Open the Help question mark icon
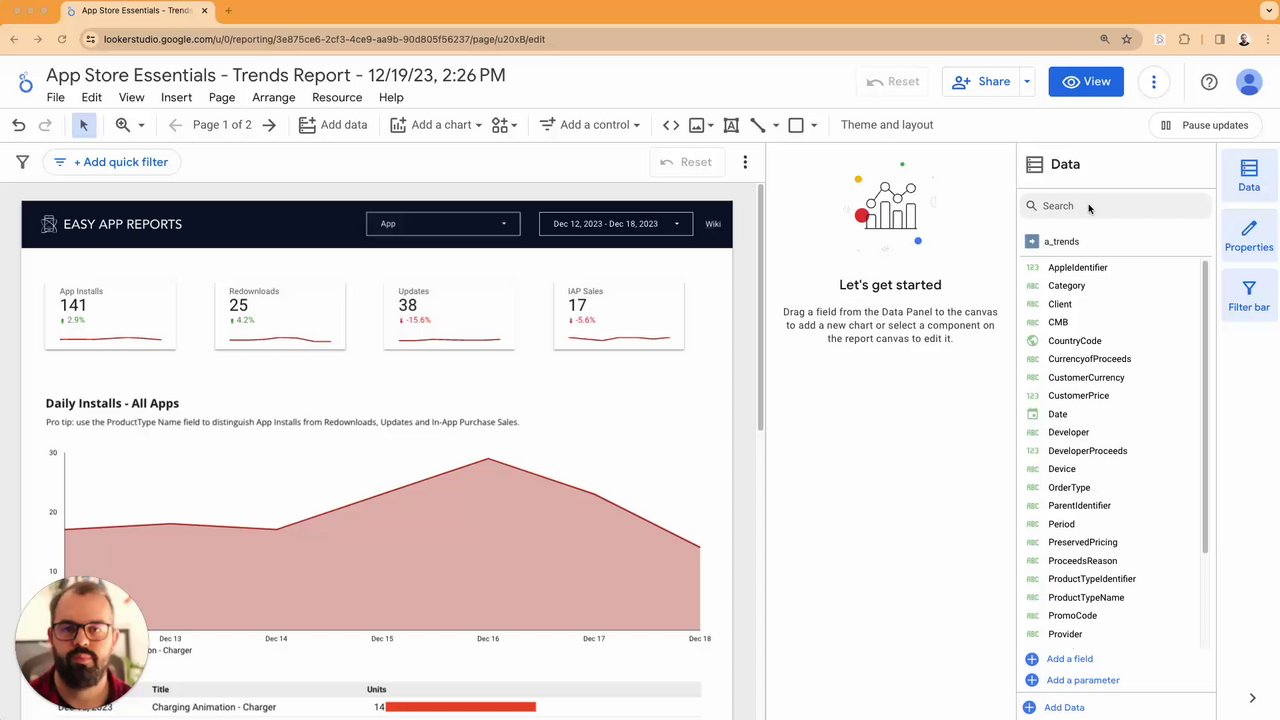This screenshot has height=720, width=1280. click(x=1209, y=82)
